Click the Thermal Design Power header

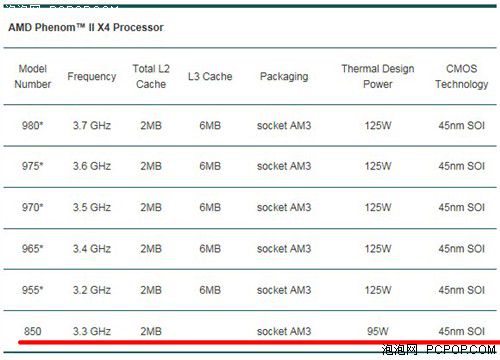[x=378, y=76]
